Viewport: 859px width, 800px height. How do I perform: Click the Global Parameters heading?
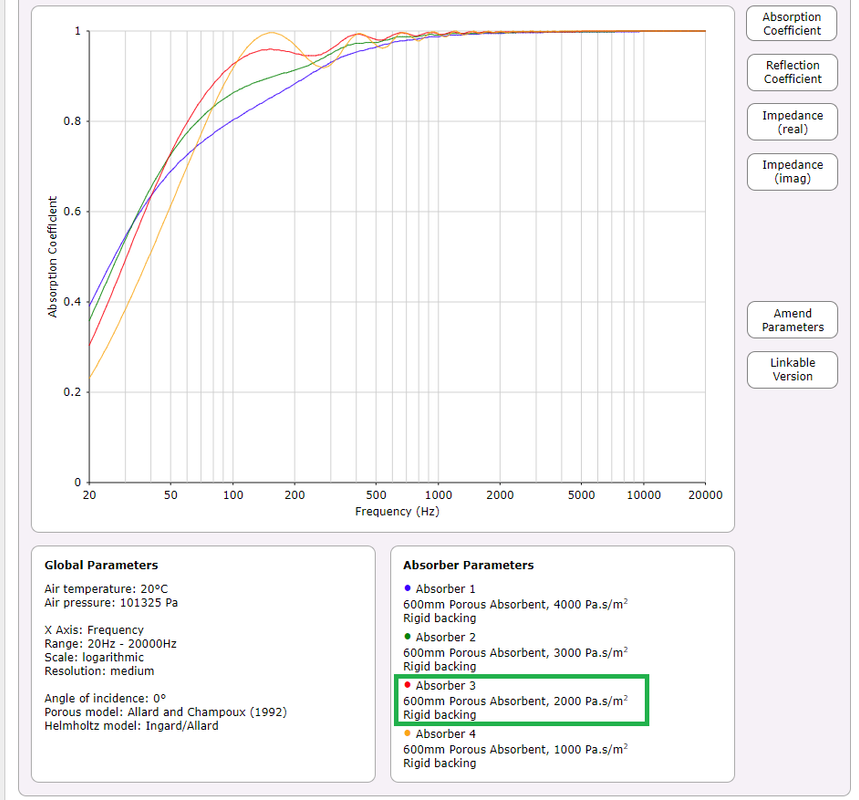101,565
